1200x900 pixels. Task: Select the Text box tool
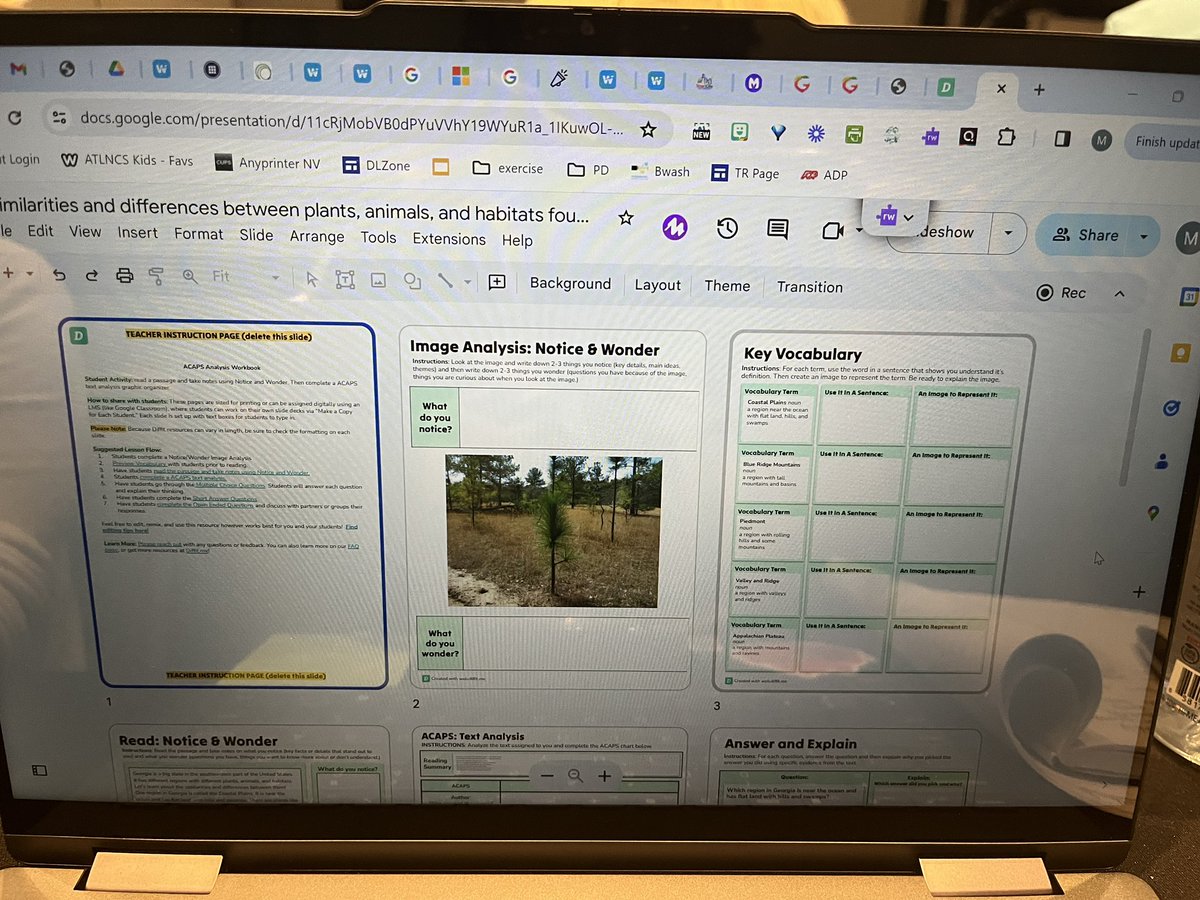[x=345, y=280]
